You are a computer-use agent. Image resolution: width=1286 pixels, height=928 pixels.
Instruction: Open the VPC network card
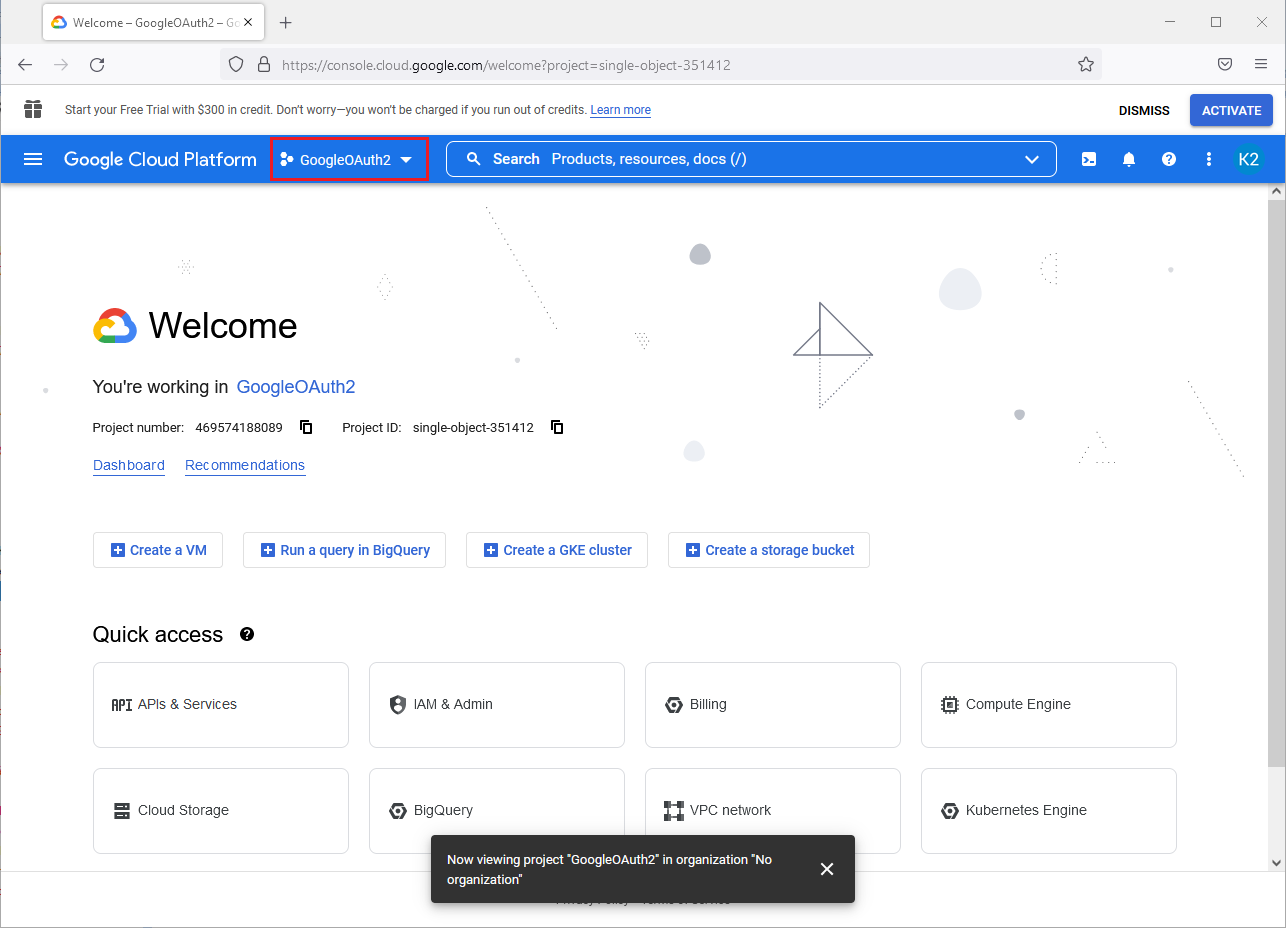pyautogui.click(x=773, y=811)
